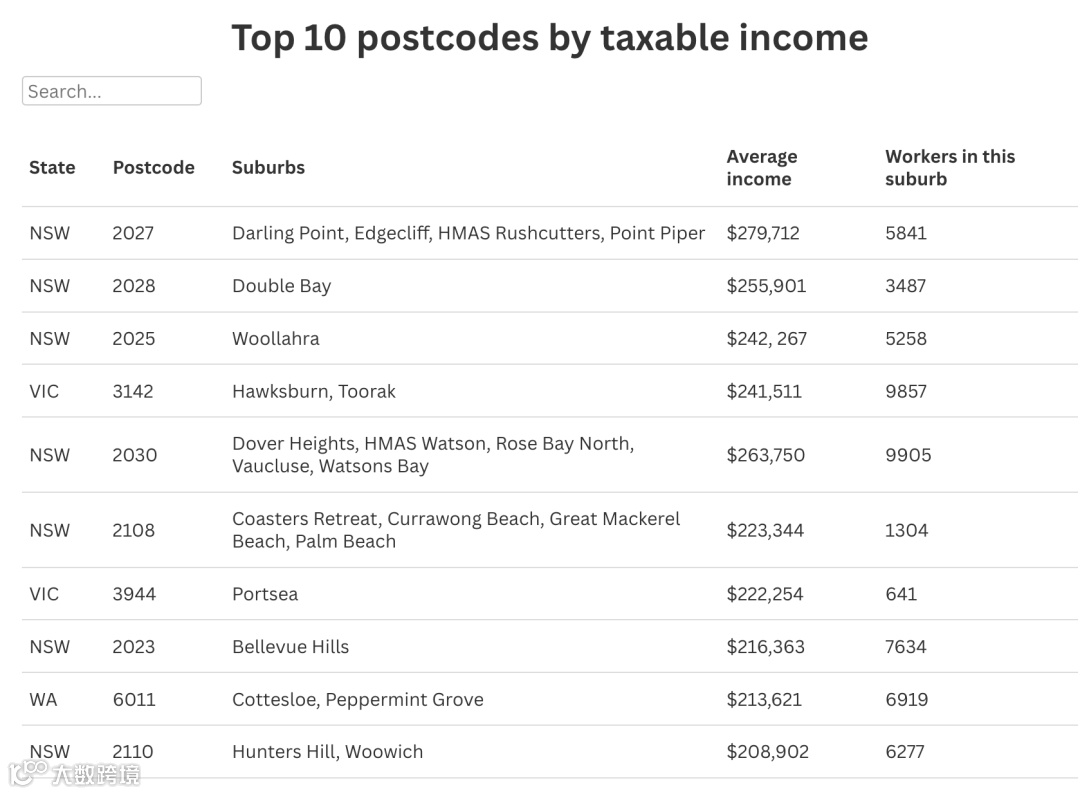
Task: Click the Portsea suburb cell
Action: 265,594
